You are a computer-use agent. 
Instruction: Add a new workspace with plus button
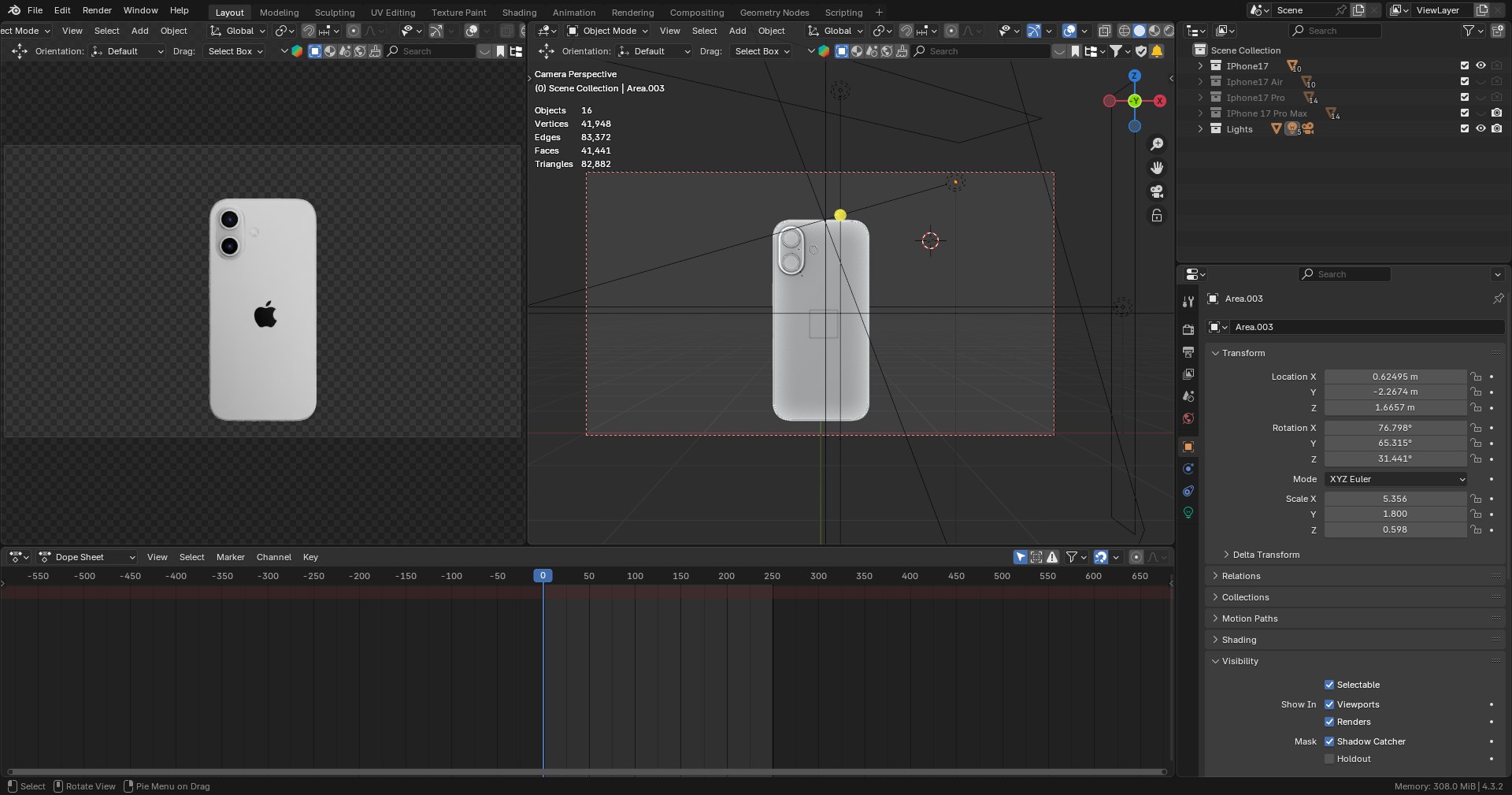click(x=879, y=12)
